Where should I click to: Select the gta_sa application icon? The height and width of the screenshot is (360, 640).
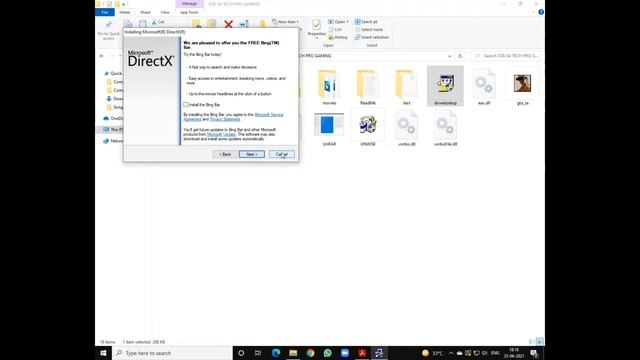(x=522, y=83)
